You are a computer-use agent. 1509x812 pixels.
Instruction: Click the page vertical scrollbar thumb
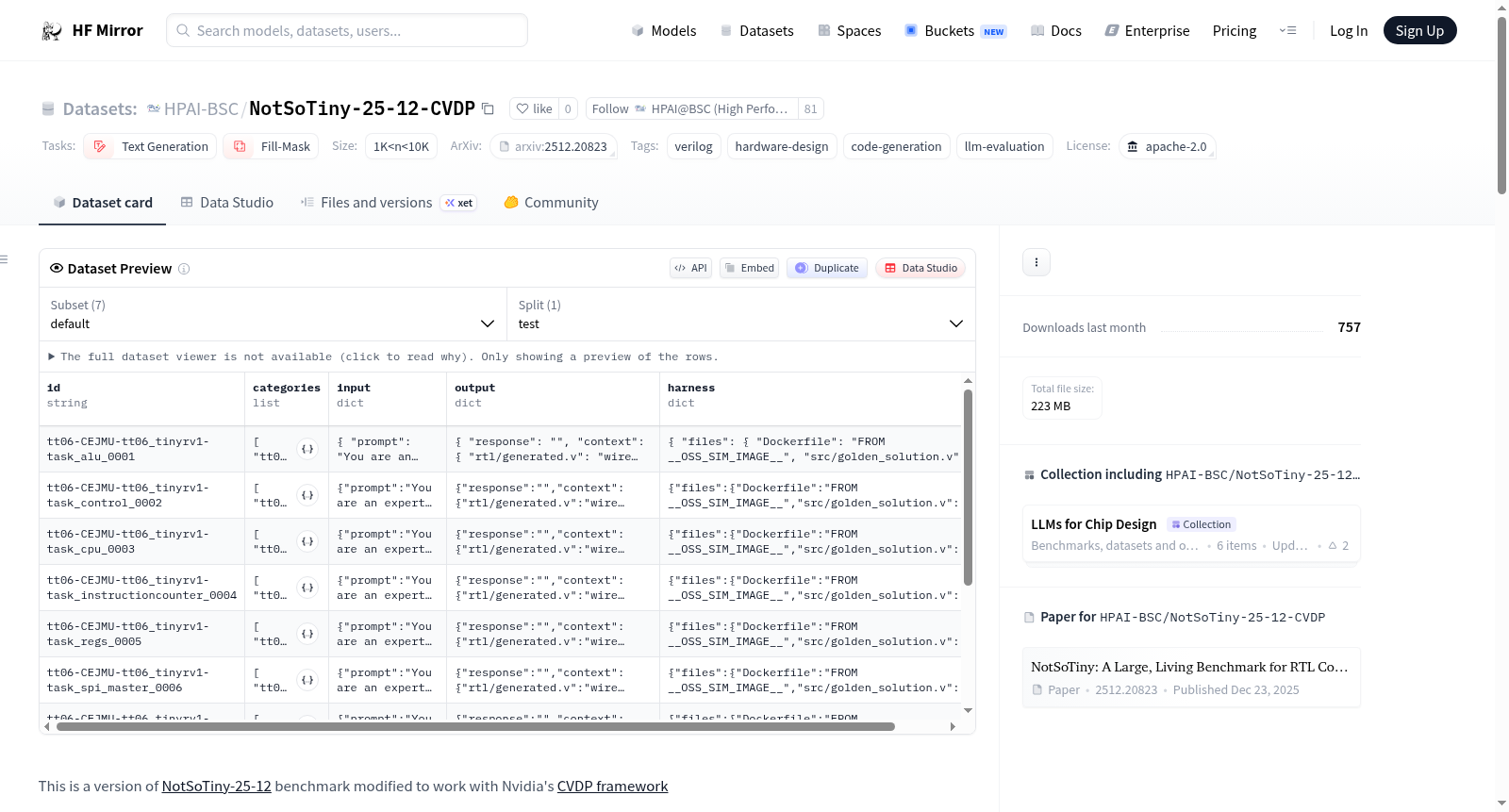(1501, 105)
